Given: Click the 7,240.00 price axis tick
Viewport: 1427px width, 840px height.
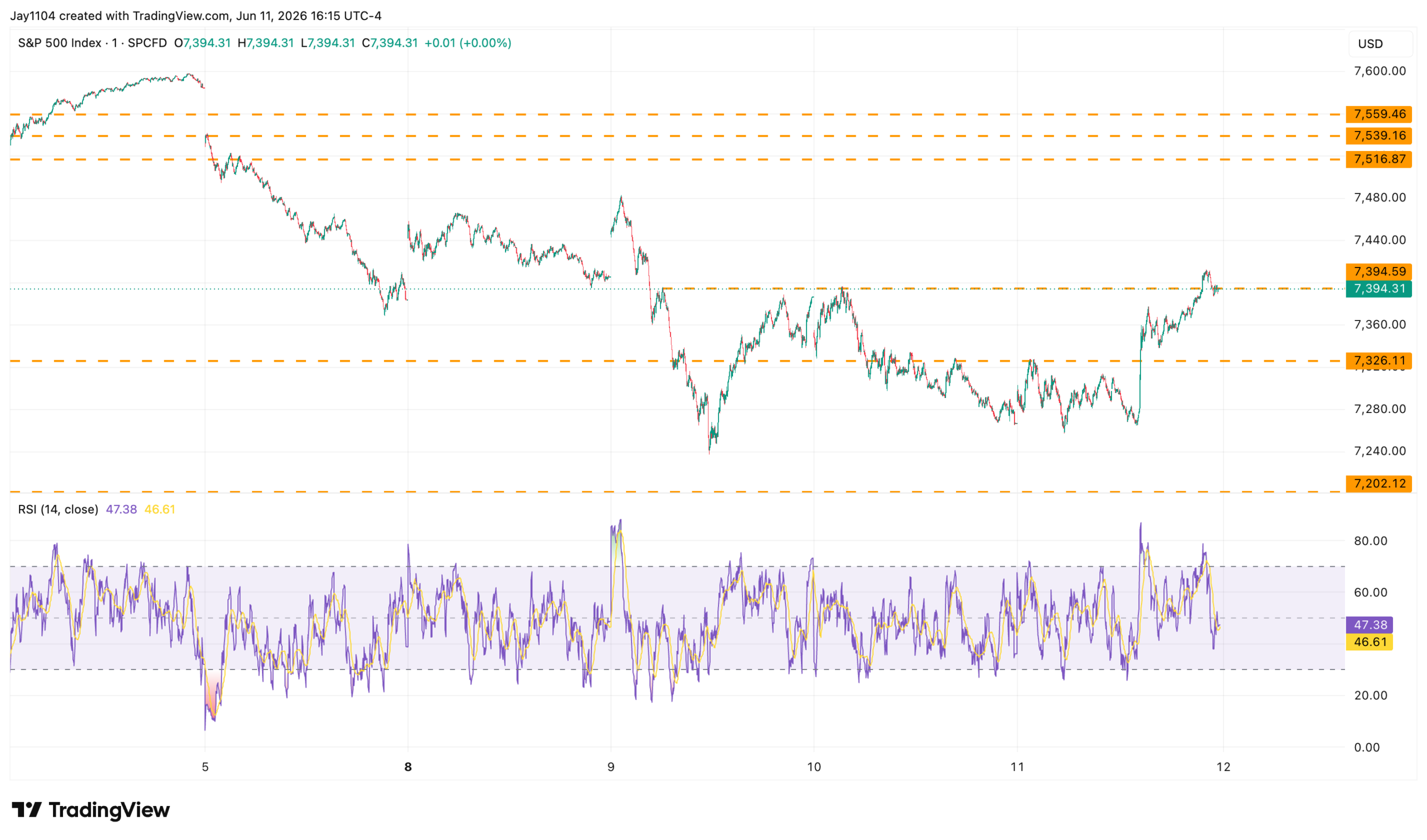Looking at the screenshot, I should [1380, 451].
